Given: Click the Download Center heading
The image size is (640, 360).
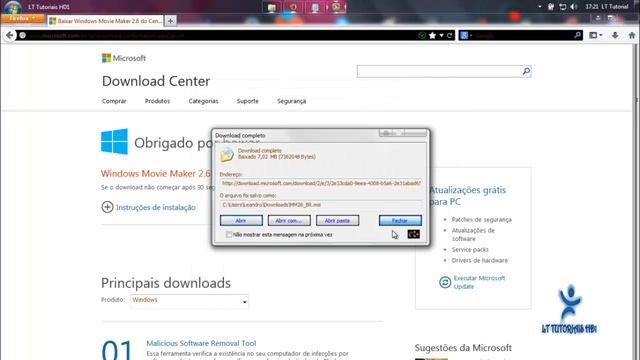Looking at the screenshot, I should (x=156, y=81).
